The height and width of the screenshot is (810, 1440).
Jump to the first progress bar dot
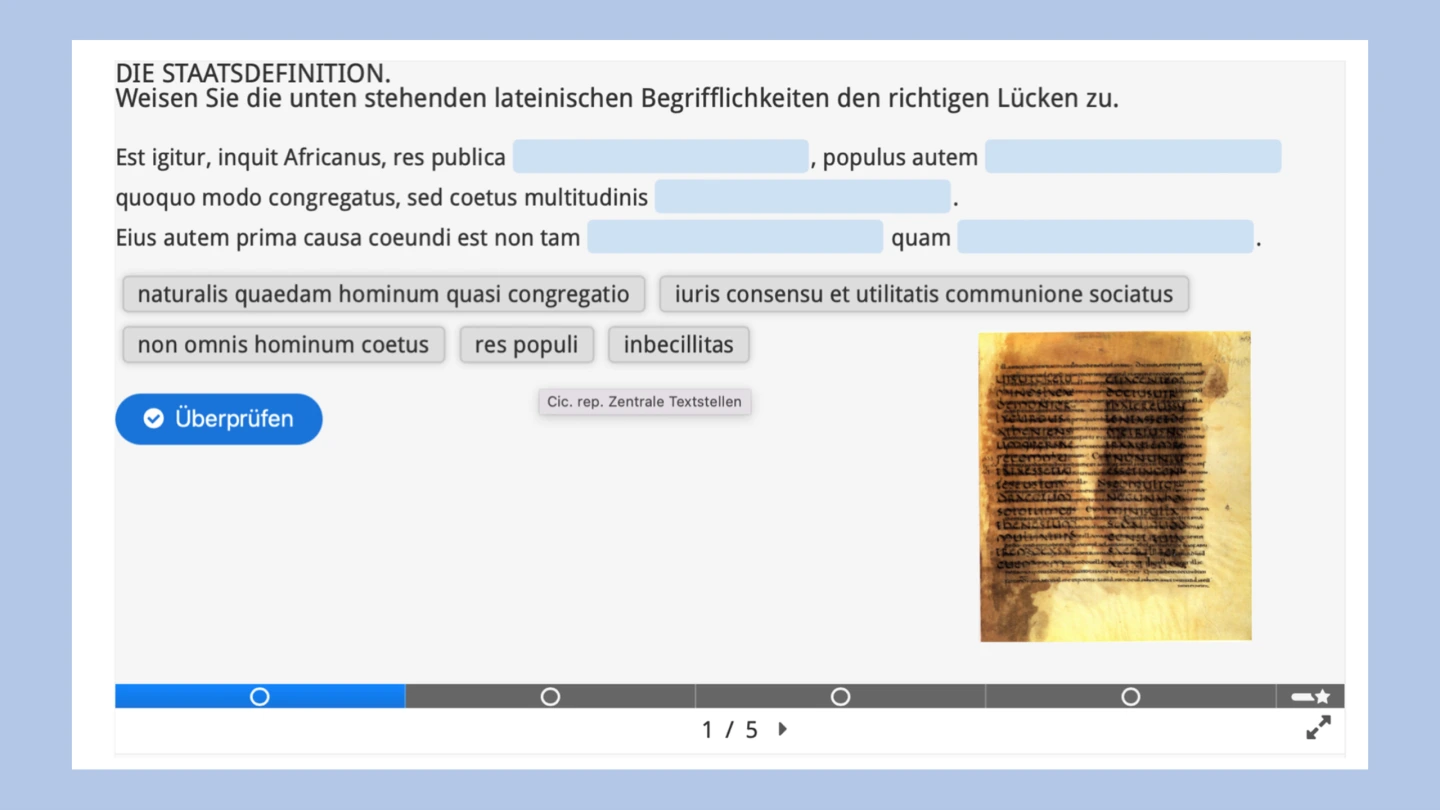coord(260,696)
